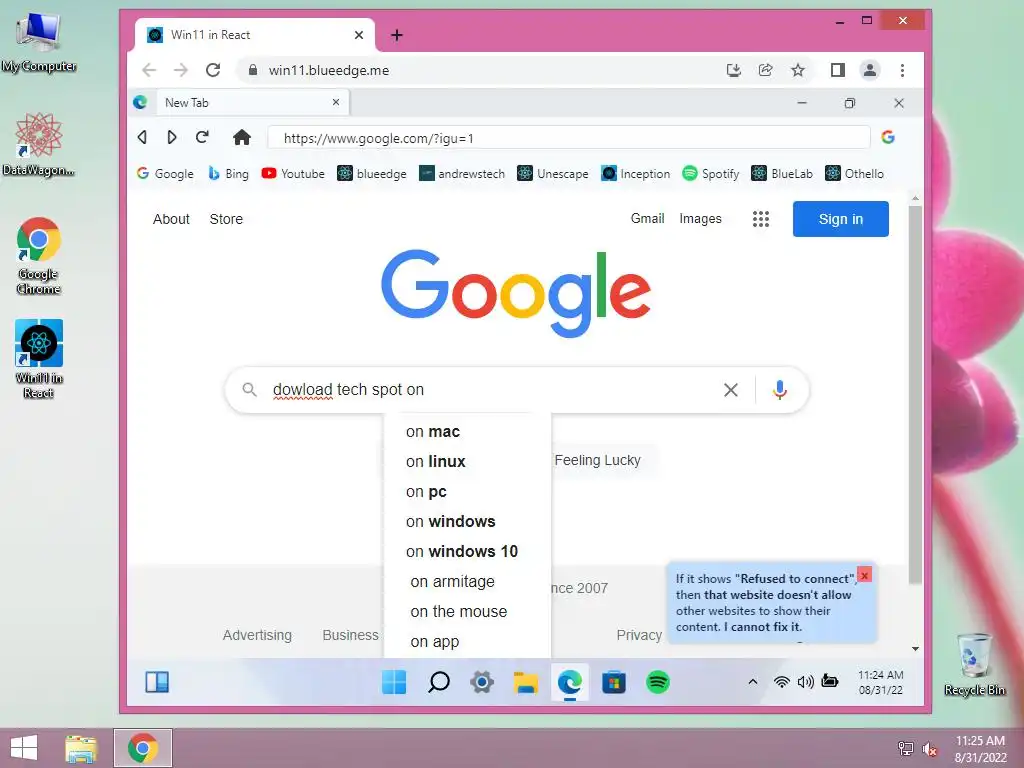Click the Chrome address bar win11.blueedge.me
Image resolution: width=1024 pixels, height=768 pixels.
click(x=483, y=70)
